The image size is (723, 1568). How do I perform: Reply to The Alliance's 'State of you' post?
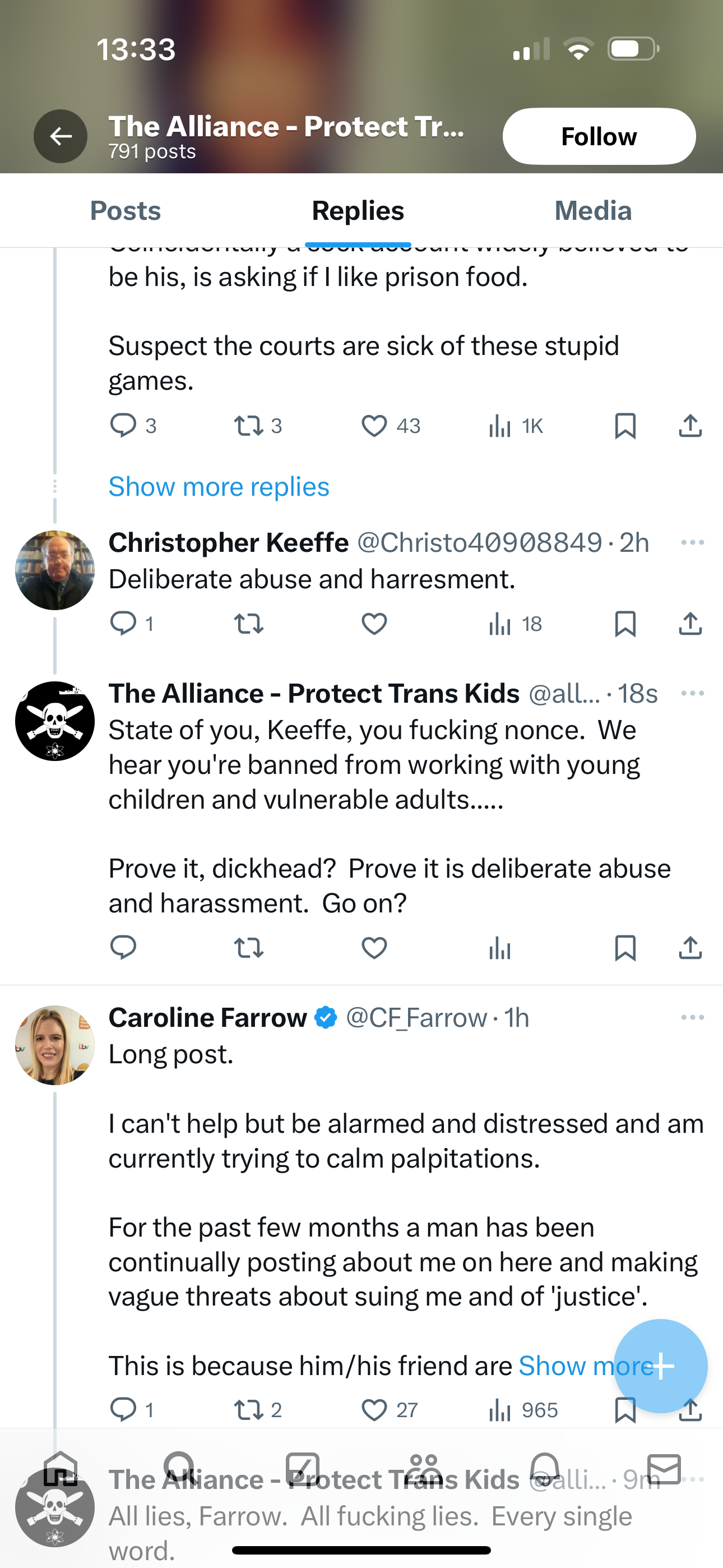click(x=123, y=948)
